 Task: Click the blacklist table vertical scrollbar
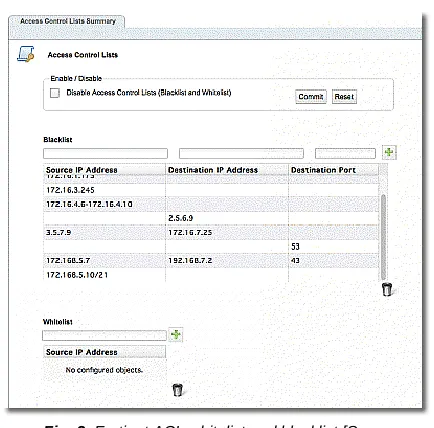(x=383, y=237)
